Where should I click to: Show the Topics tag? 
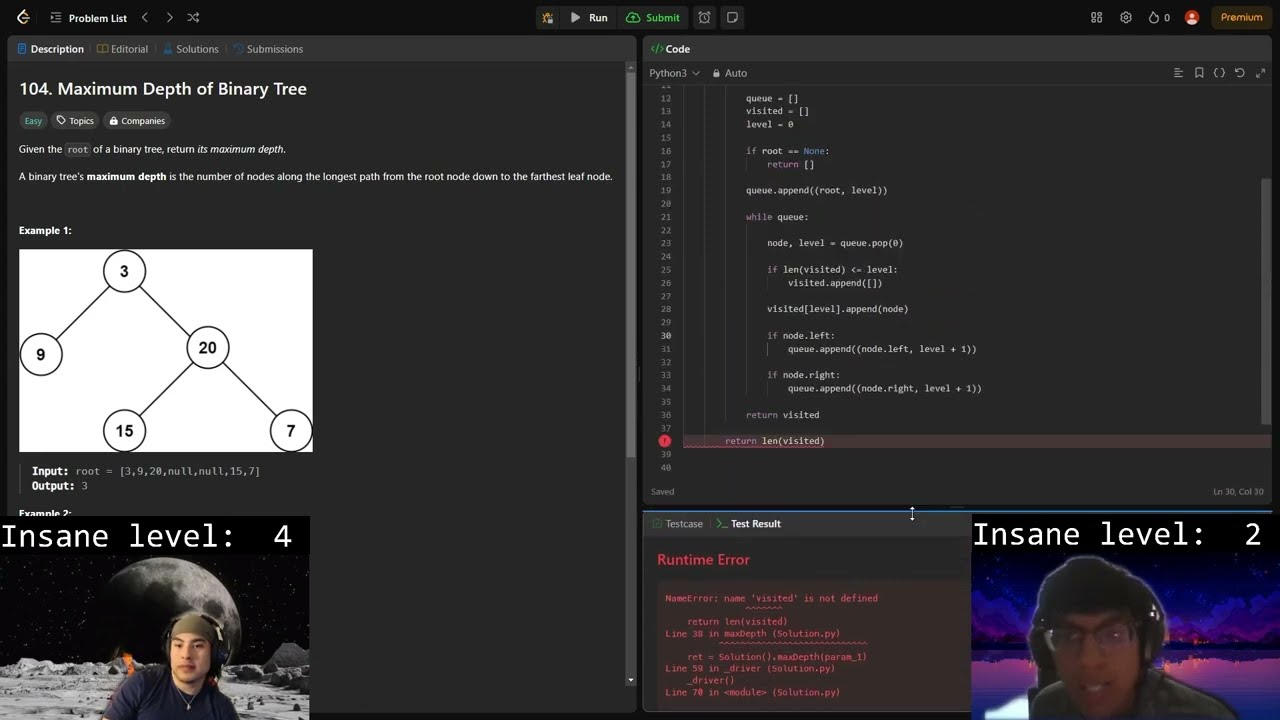tap(75, 121)
